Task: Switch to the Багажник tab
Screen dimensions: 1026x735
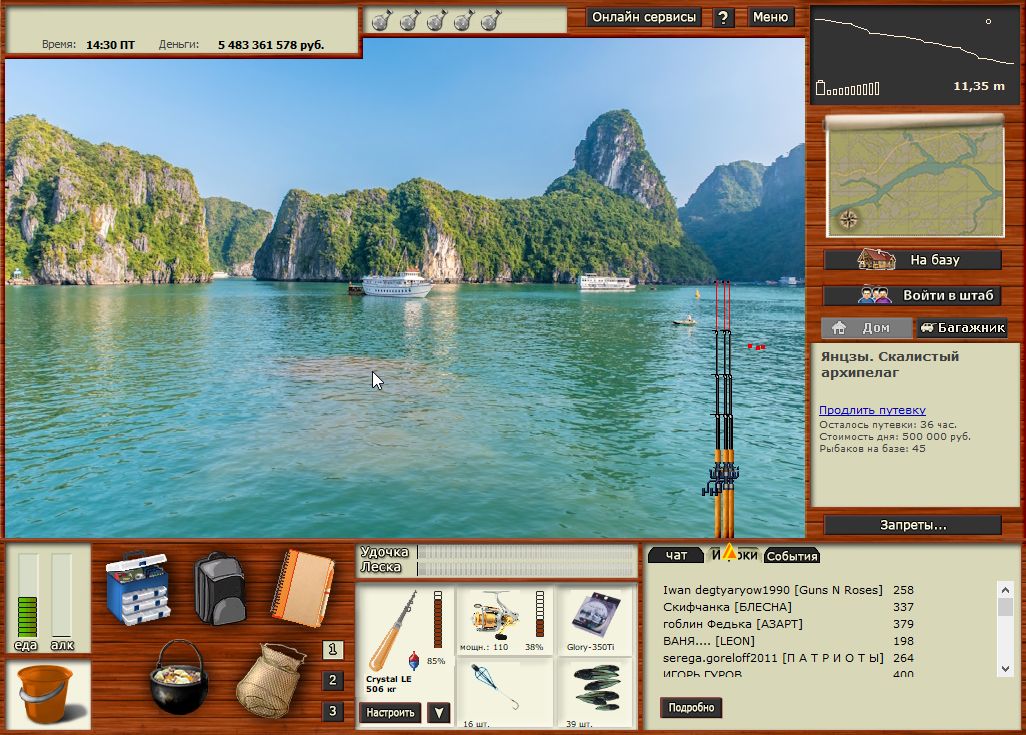Action: (962, 327)
